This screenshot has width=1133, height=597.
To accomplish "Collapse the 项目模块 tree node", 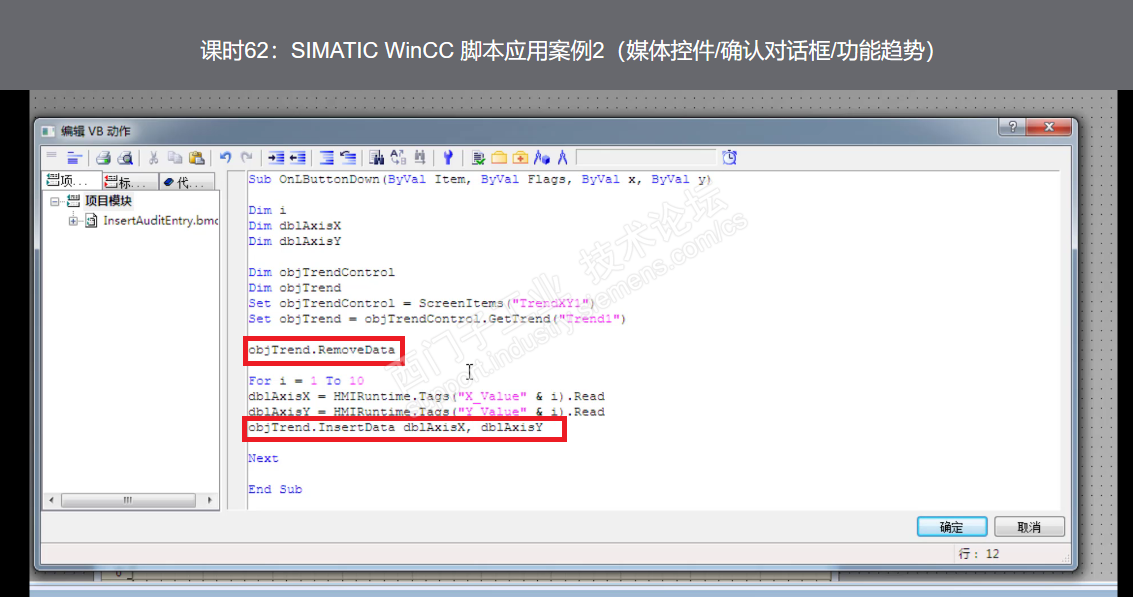I will pos(55,201).
